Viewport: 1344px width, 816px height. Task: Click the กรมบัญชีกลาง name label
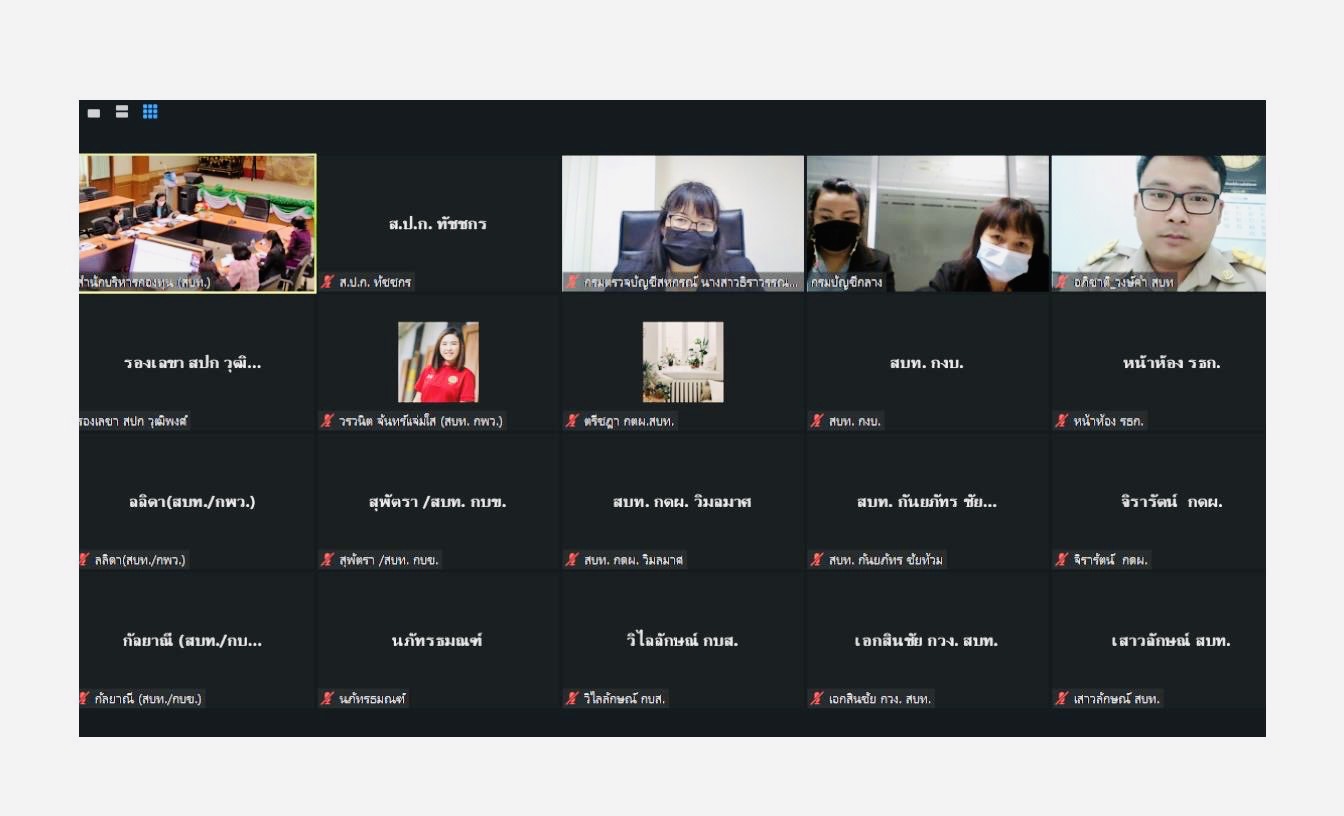click(847, 283)
